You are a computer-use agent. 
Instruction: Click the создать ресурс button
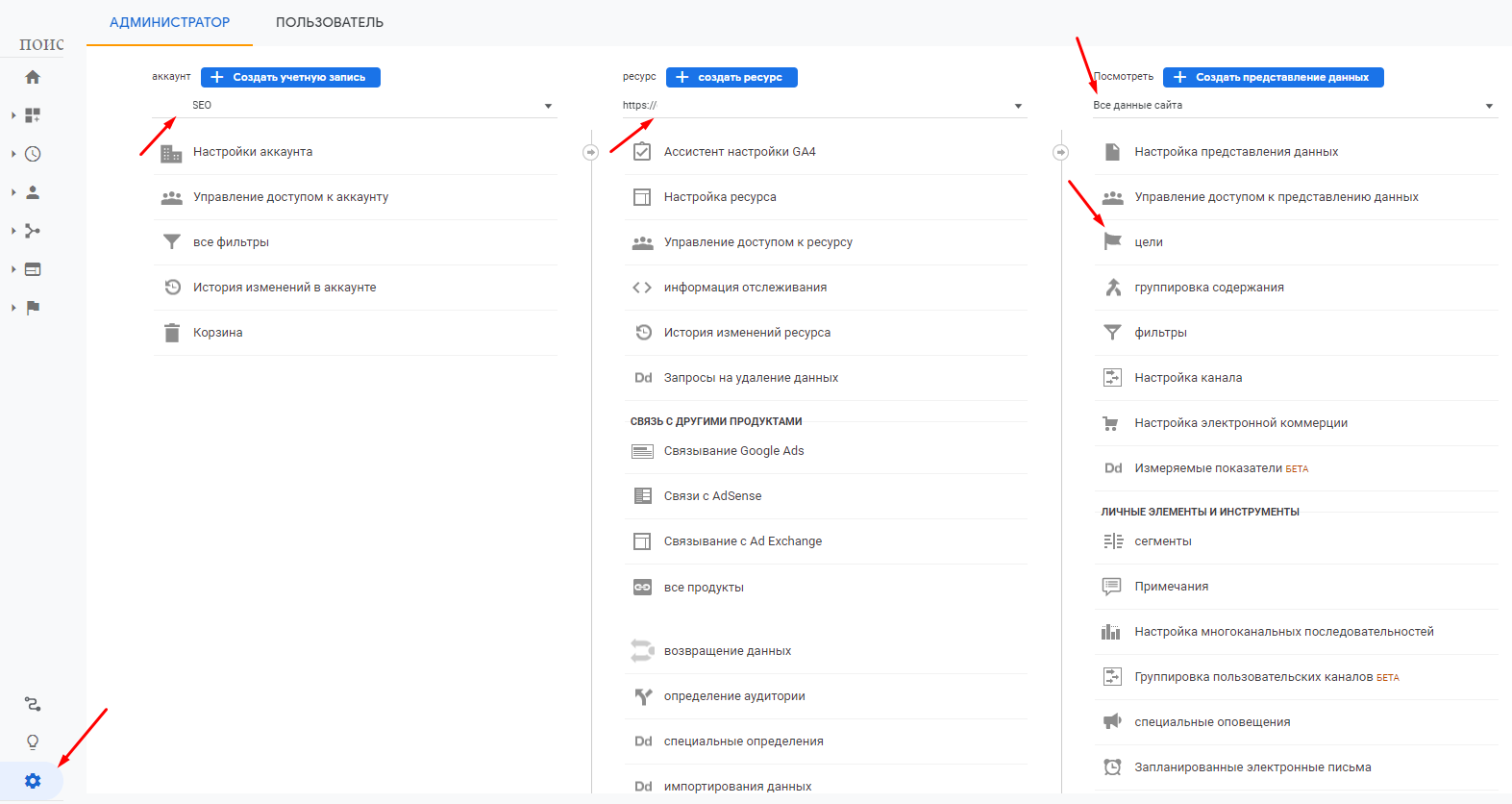731,77
